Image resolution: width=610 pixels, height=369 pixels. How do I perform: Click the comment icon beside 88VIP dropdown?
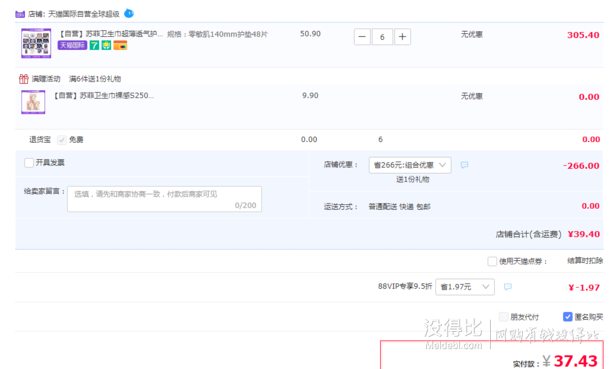coord(508,287)
